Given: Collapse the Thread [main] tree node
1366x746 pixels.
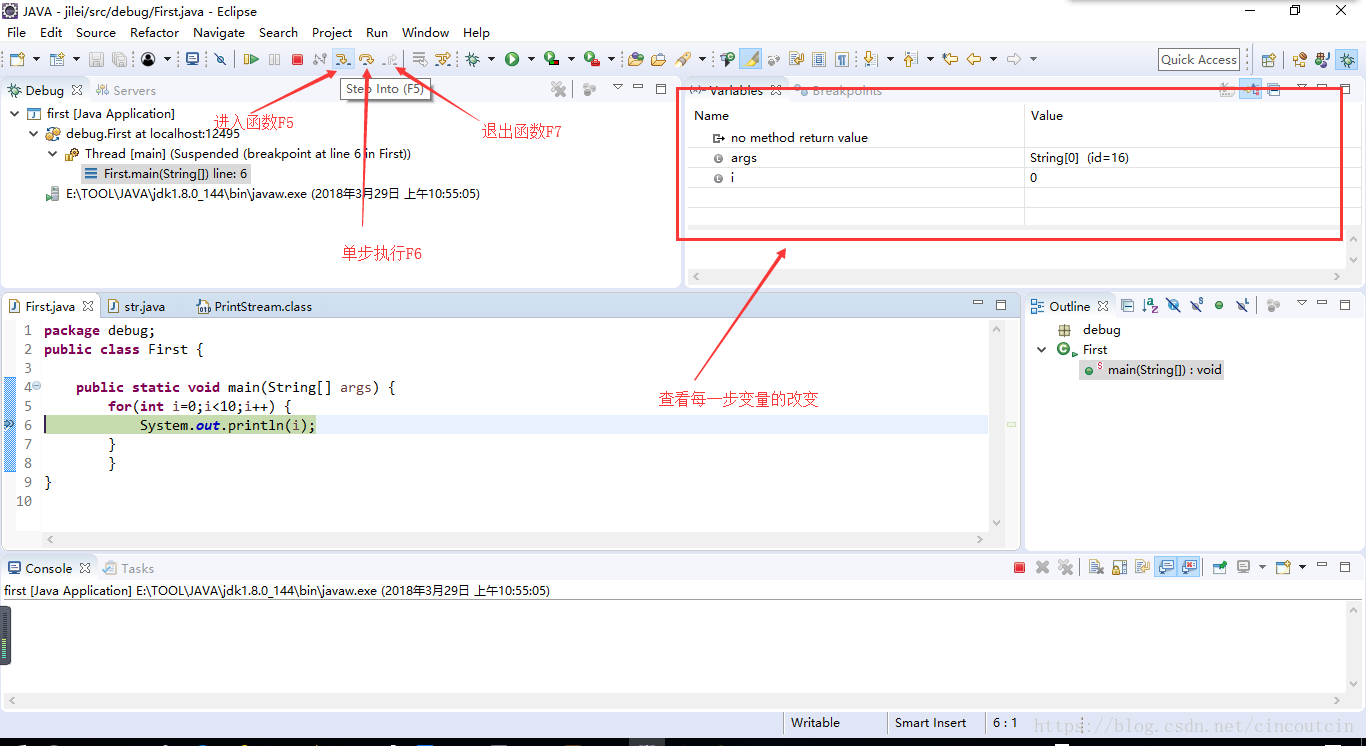Looking at the screenshot, I should pos(53,154).
